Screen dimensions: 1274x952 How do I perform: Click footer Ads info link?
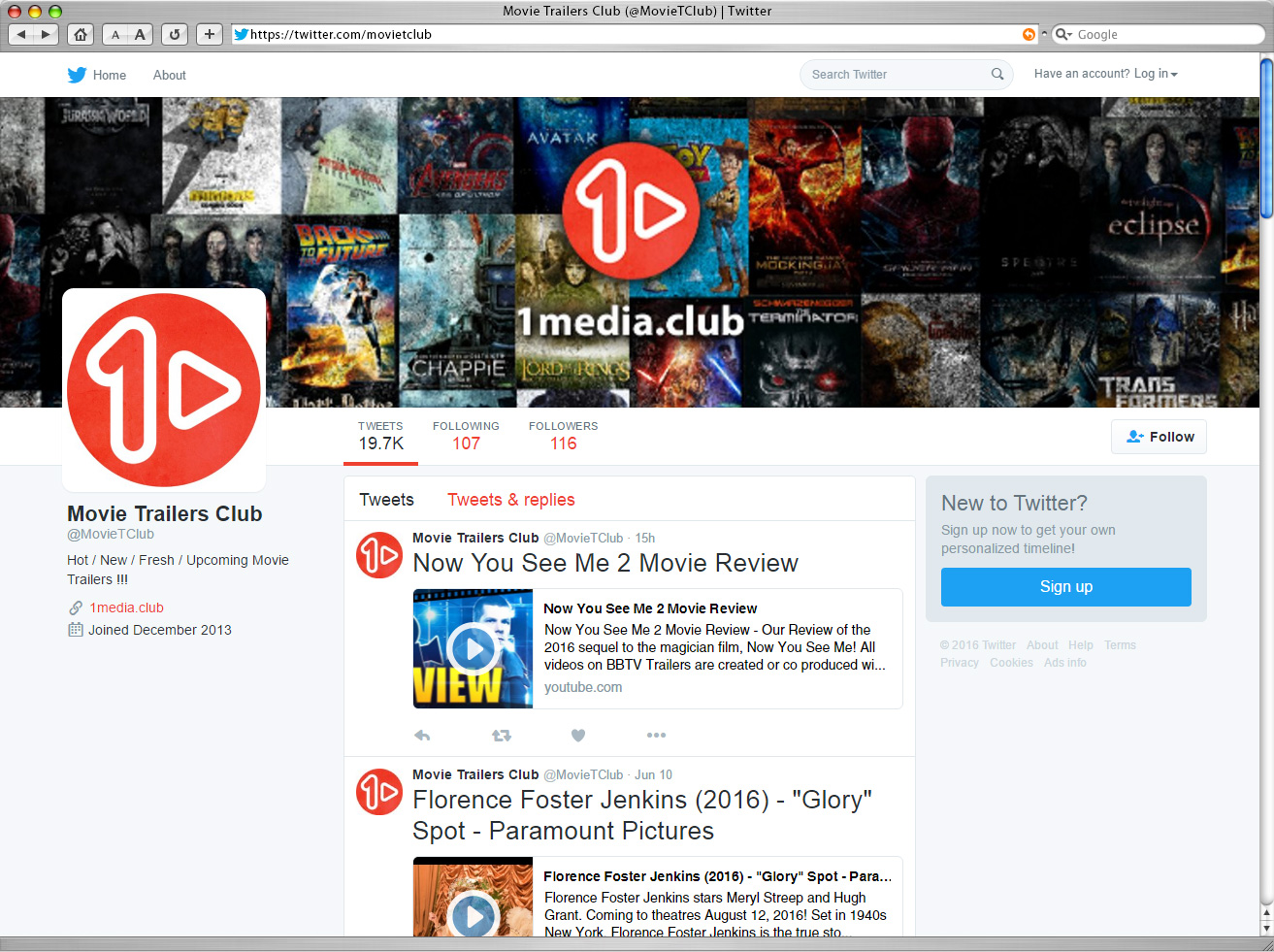[x=1065, y=663]
